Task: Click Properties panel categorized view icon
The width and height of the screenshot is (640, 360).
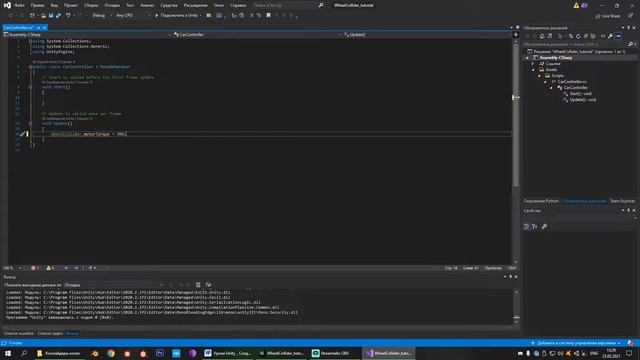Action: tap(527, 227)
